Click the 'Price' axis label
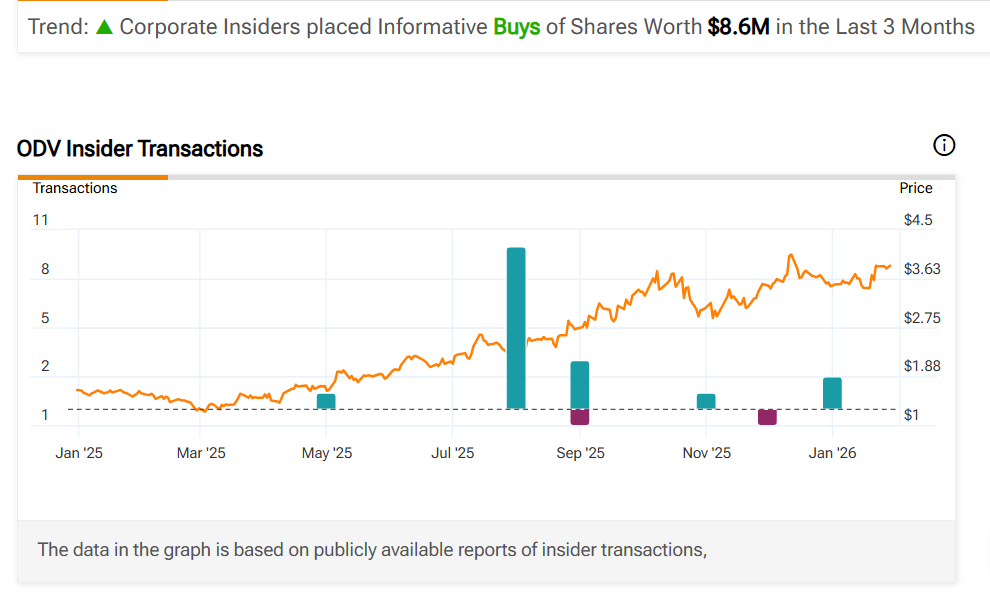Image resolution: width=990 pixels, height=604 pixels. pos(915,188)
